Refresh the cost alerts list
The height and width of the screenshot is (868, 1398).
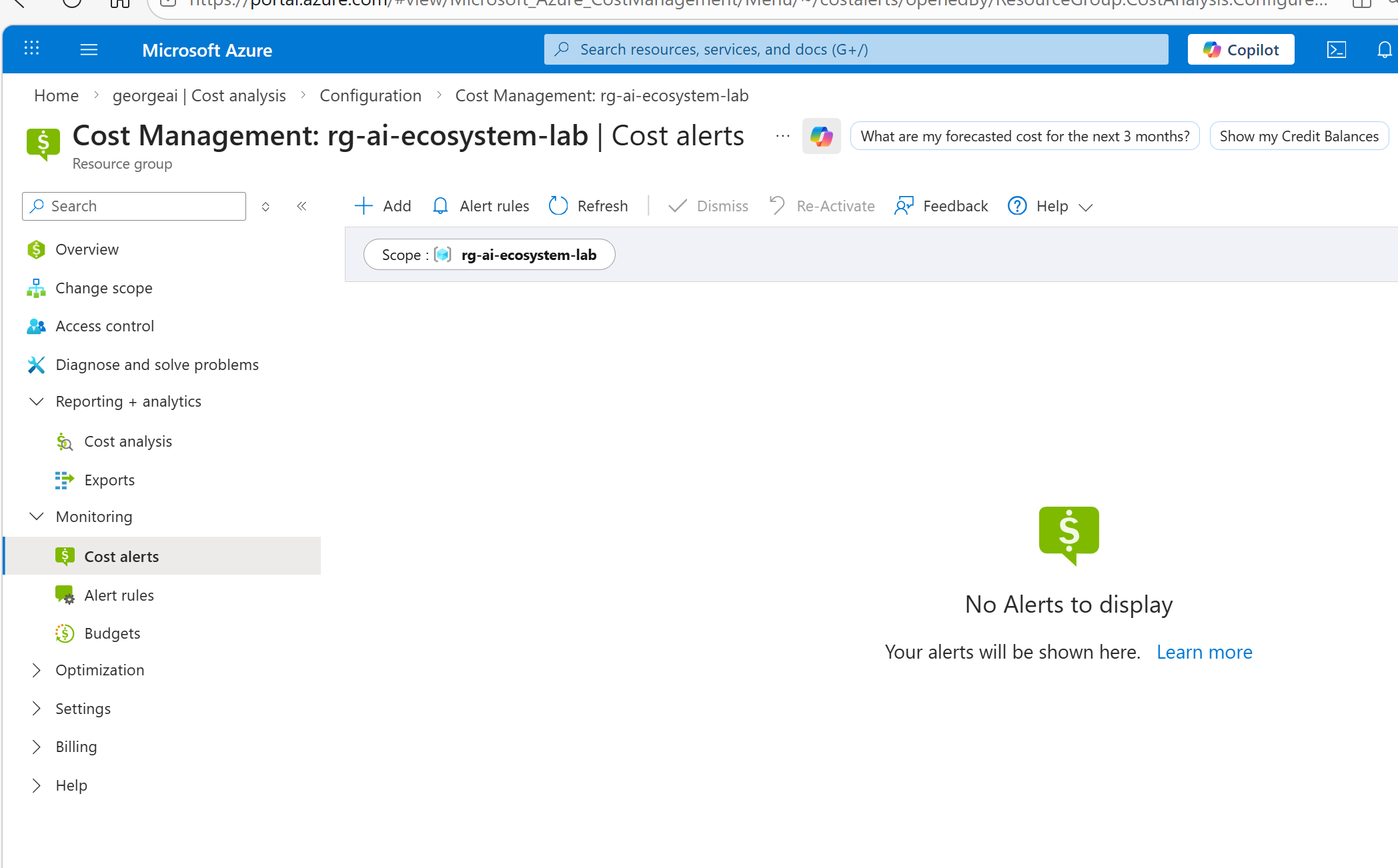(x=588, y=206)
